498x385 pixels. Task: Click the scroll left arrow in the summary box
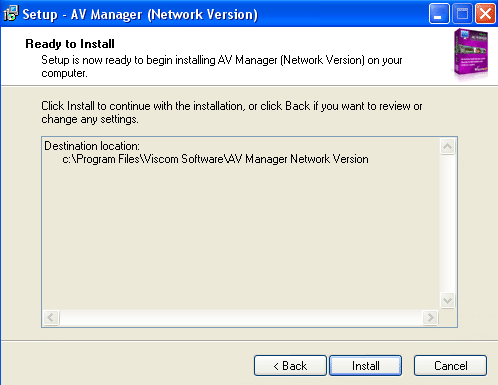[51, 317]
